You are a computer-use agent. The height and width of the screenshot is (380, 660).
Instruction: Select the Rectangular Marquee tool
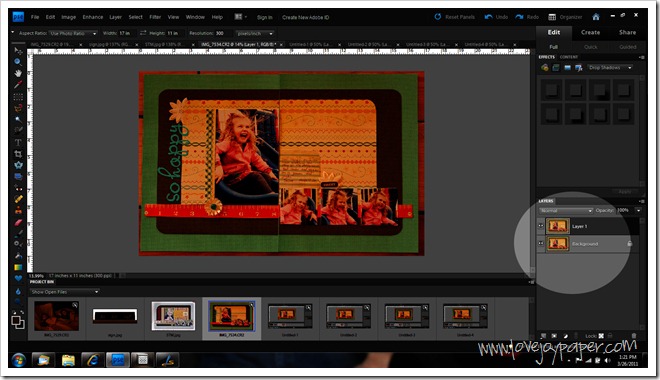tap(18, 97)
